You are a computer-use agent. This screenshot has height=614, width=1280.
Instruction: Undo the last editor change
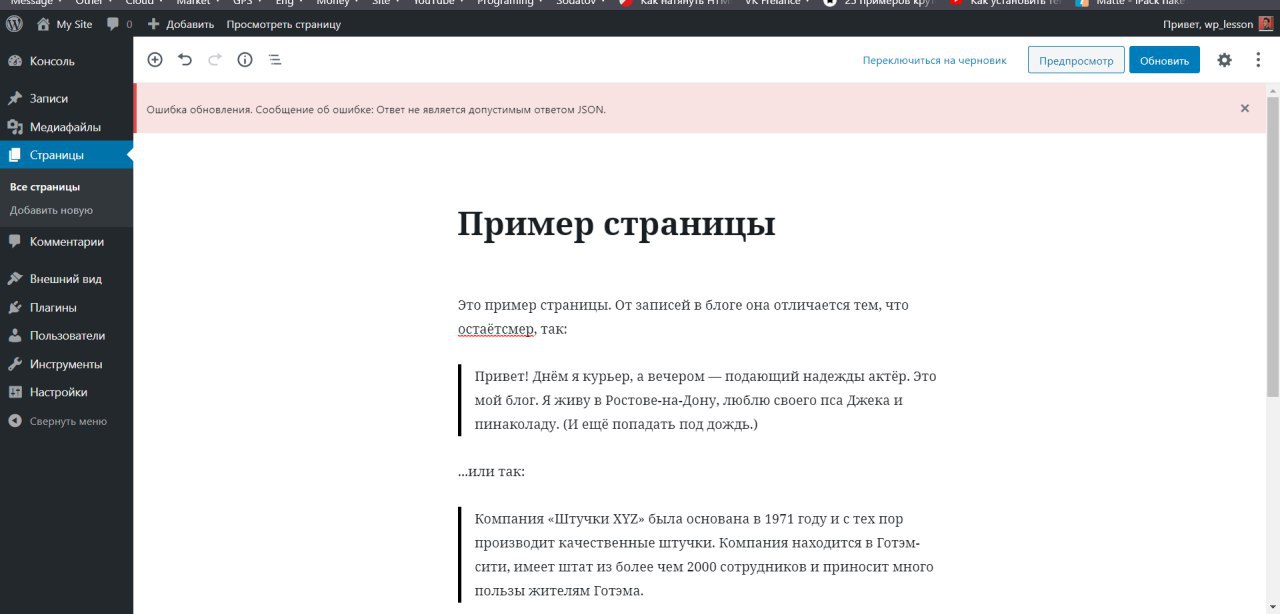click(185, 60)
